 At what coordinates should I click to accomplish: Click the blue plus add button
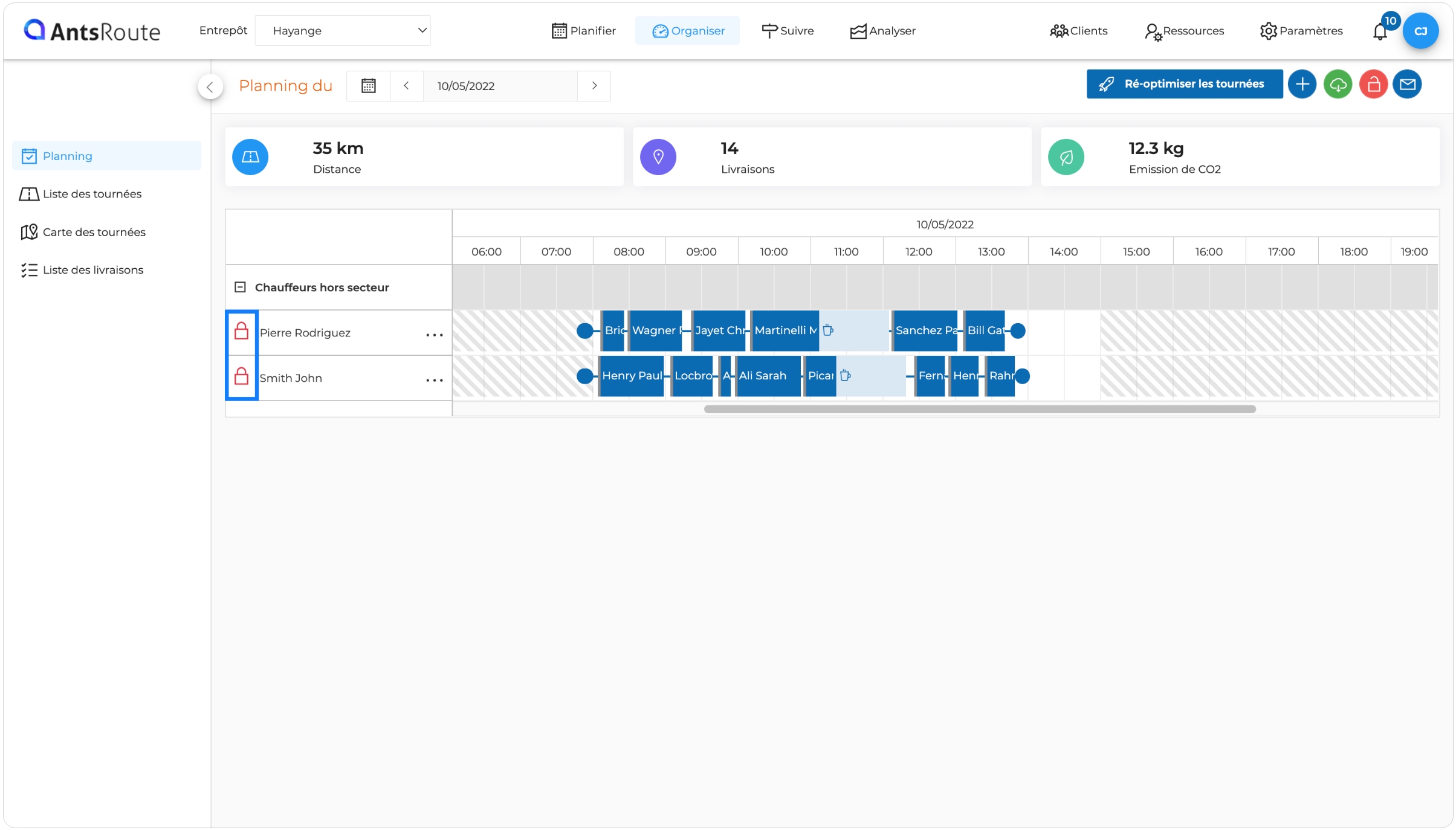click(1302, 84)
